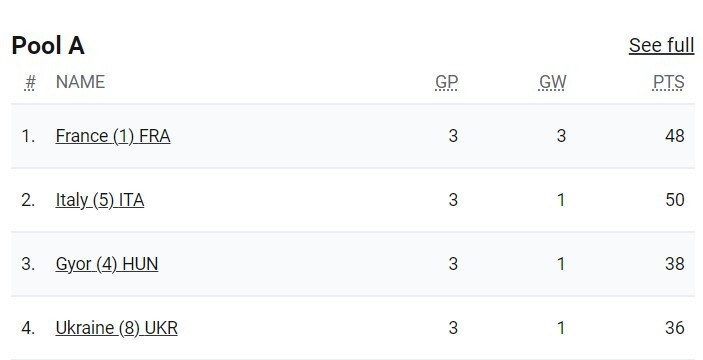703x360 pixels.
Task: Click the Pool A heading
Action: tap(48, 46)
